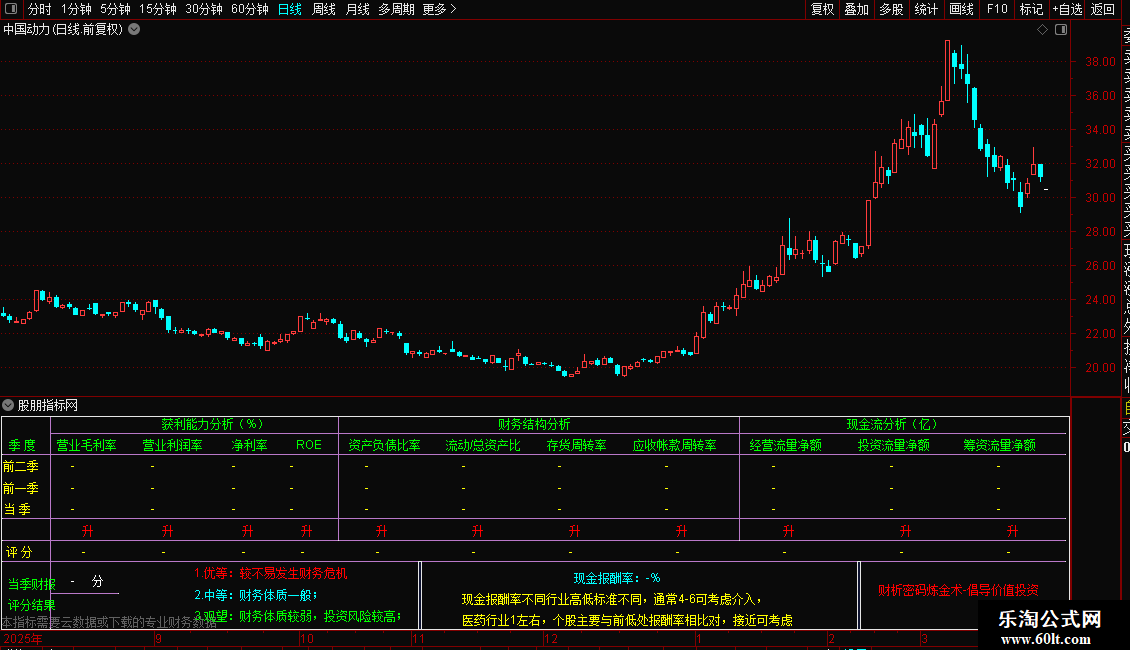Click the 2.中等 rating line
The width and height of the screenshot is (1130, 650).
tap(256, 595)
